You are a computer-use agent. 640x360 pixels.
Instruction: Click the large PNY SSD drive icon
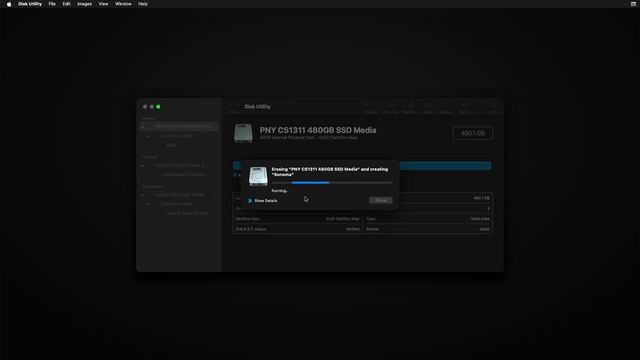pyautogui.click(x=243, y=133)
